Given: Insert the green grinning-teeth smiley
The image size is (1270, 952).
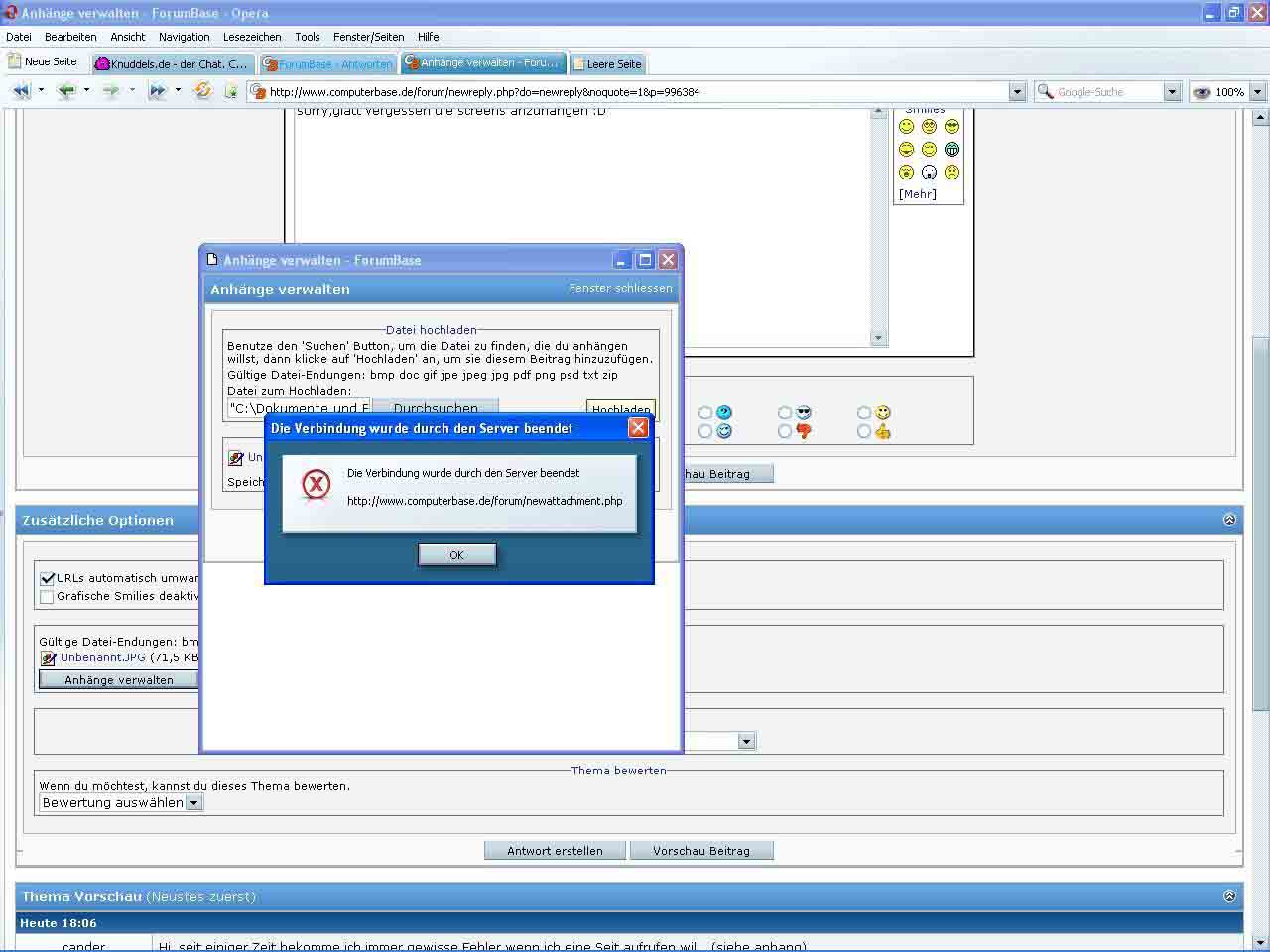Looking at the screenshot, I should coord(952,149).
